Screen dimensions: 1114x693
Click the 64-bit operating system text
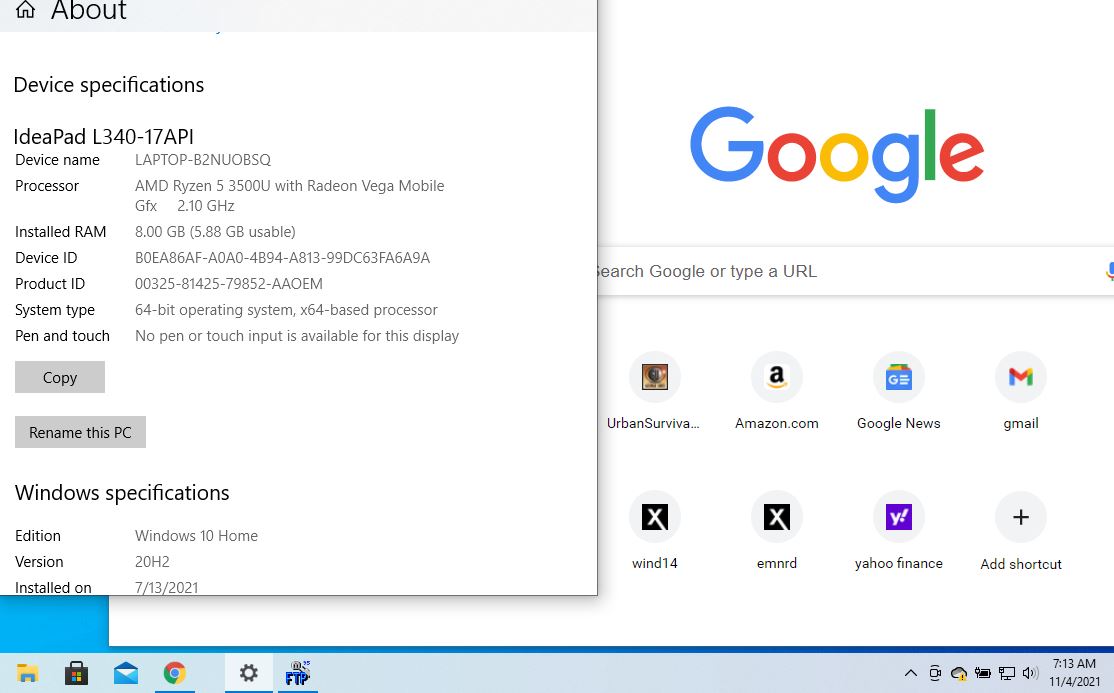[286, 310]
